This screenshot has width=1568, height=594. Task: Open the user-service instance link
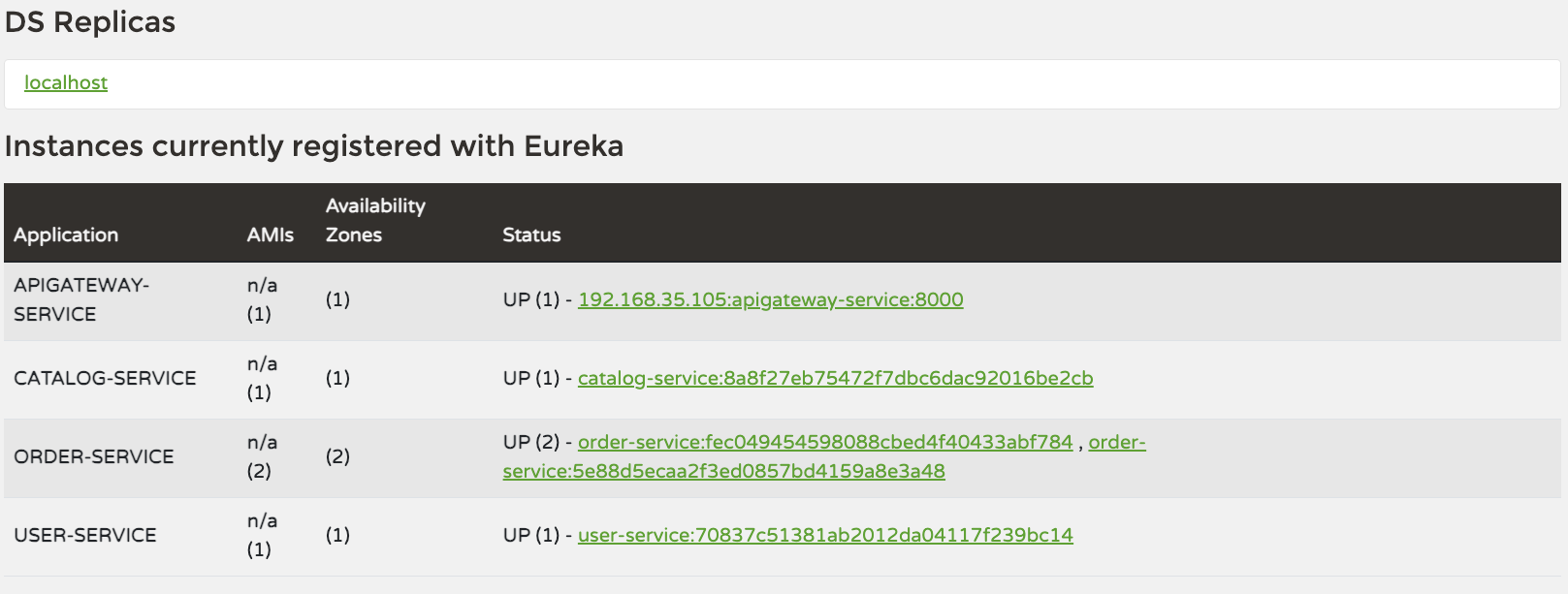tap(824, 535)
